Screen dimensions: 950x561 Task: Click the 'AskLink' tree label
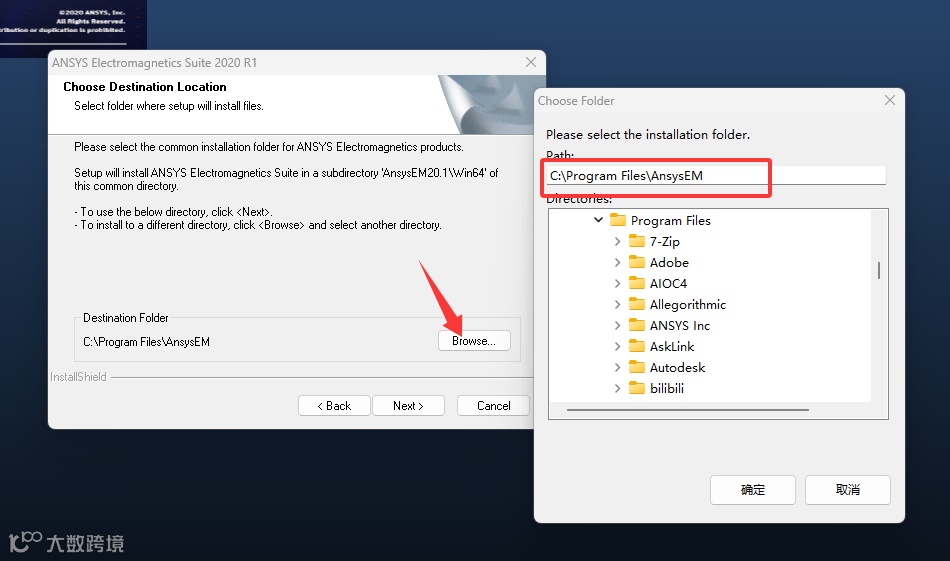672,347
